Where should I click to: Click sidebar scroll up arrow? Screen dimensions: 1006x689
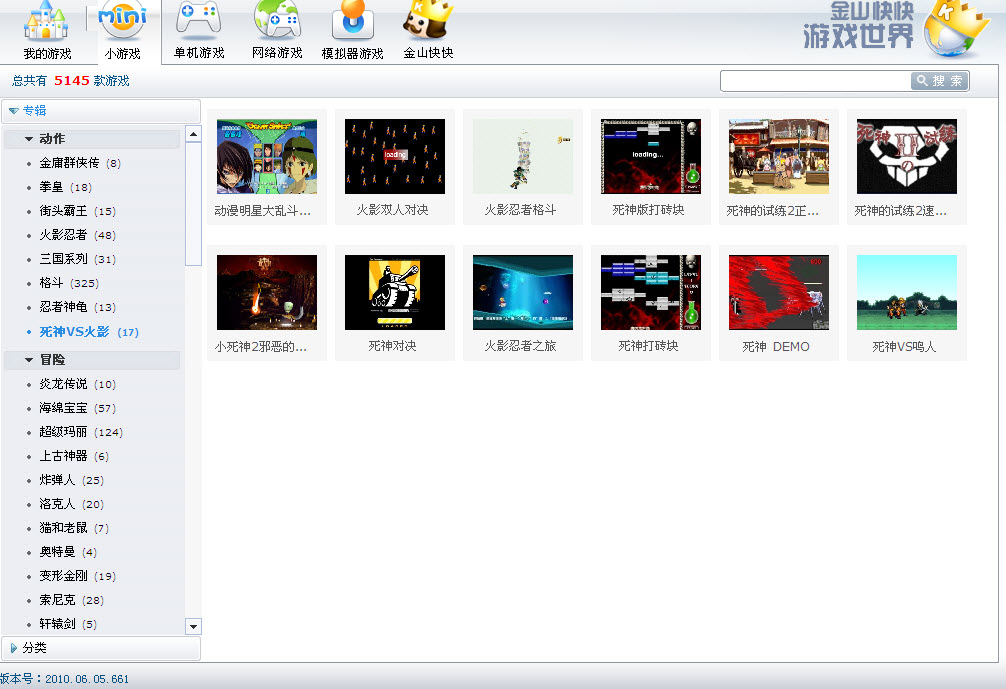point(193,133)
